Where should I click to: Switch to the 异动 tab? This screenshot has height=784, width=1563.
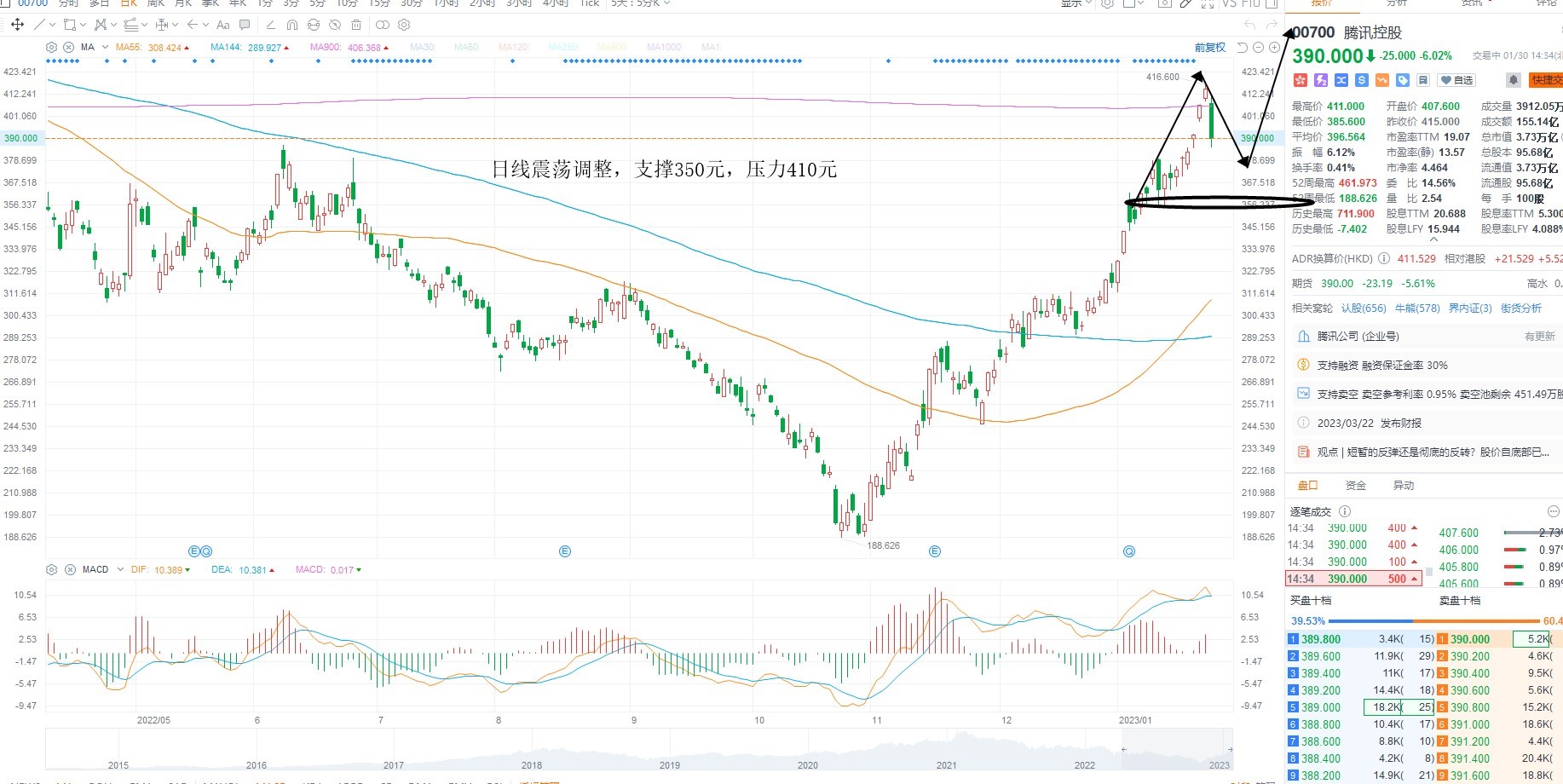tap(1403, 486)
